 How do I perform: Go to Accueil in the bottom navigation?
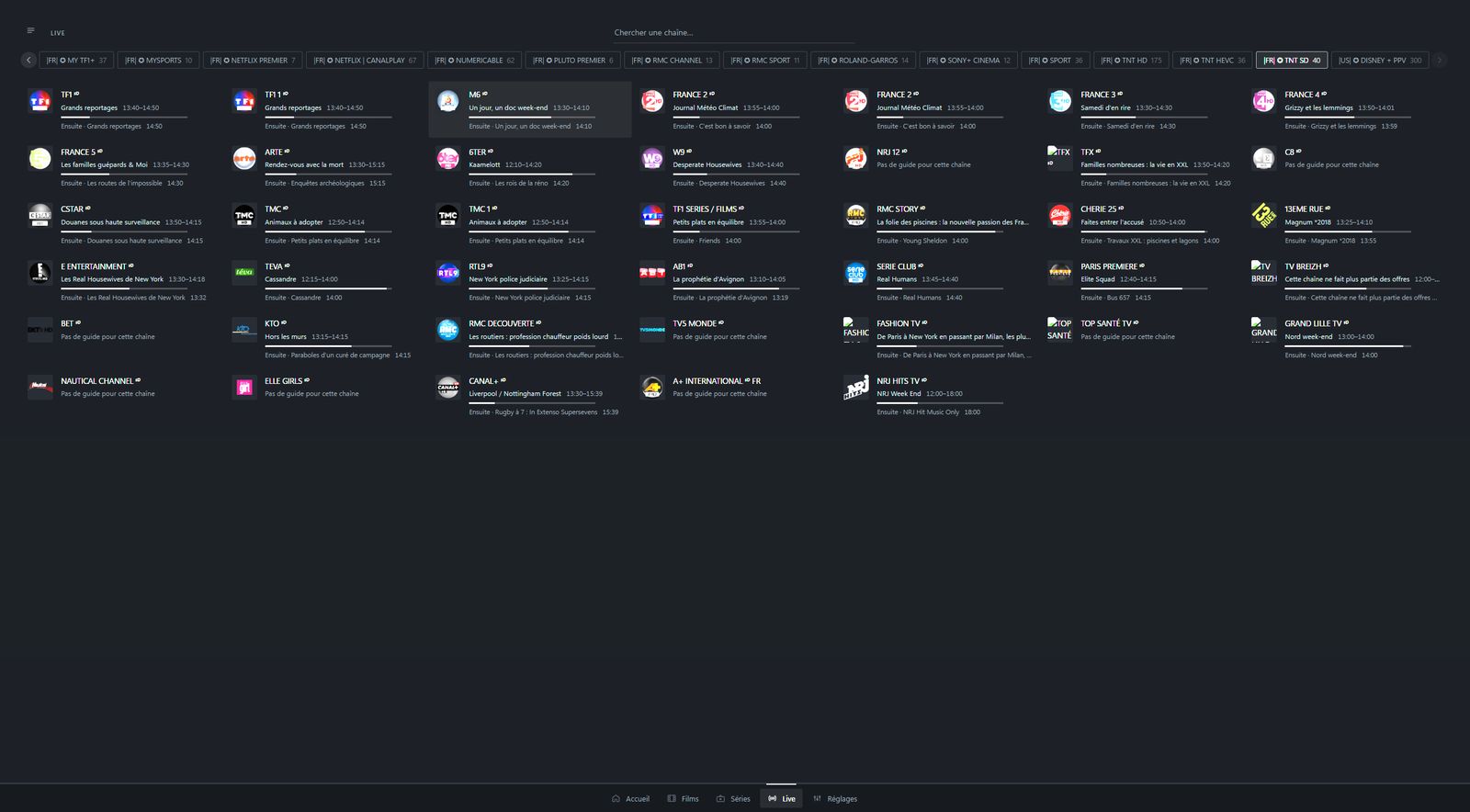(x=630, y=799)
